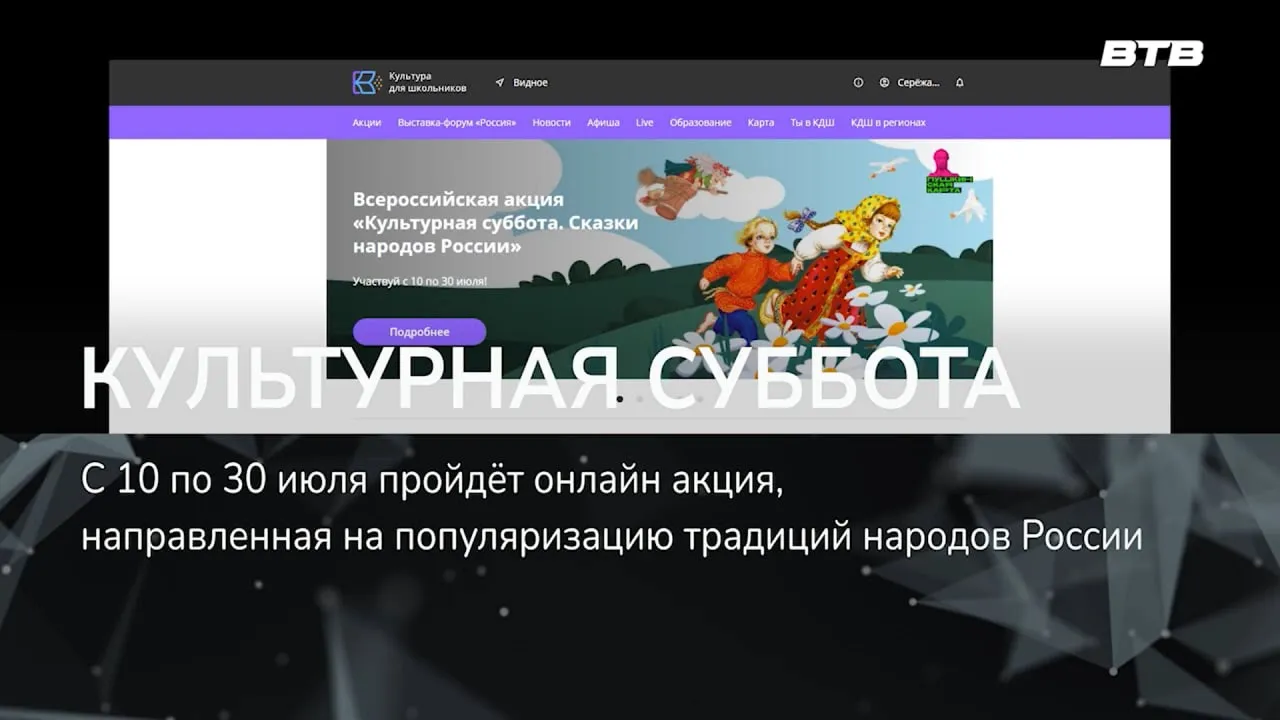Open Образование section

pyautogui.click(x=701, y=122)
